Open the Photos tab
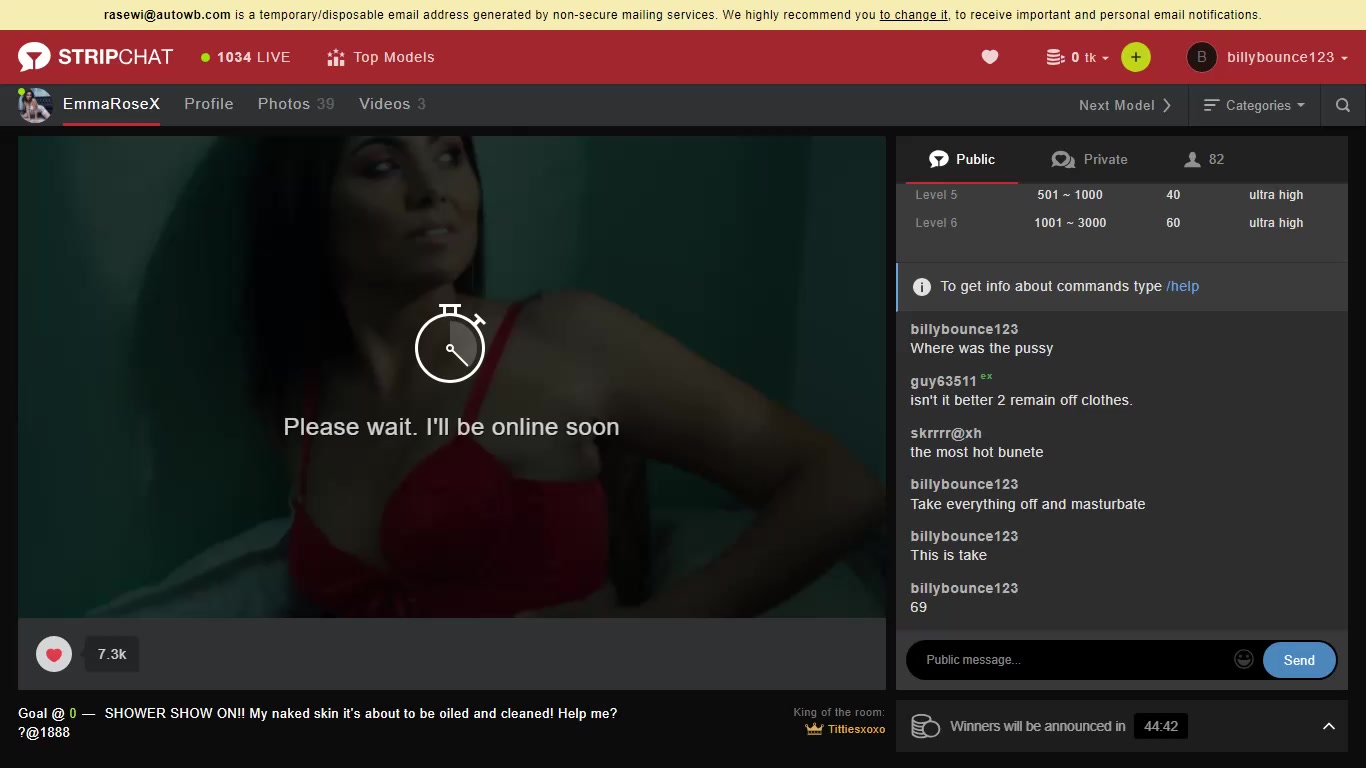Viewport: 1366px width, 768px height. point(295,104)
